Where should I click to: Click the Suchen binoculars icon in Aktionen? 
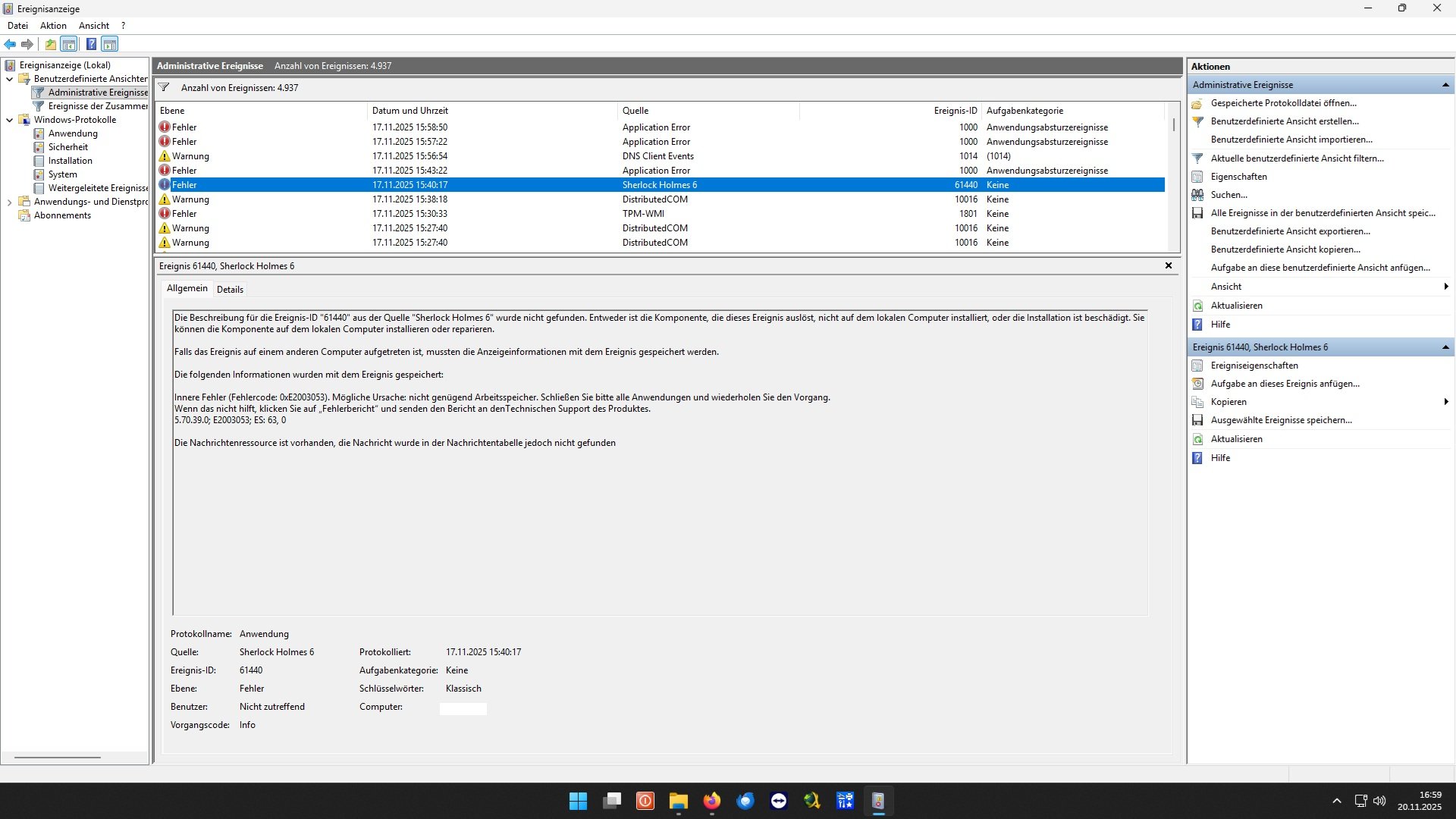(1197, 195)
